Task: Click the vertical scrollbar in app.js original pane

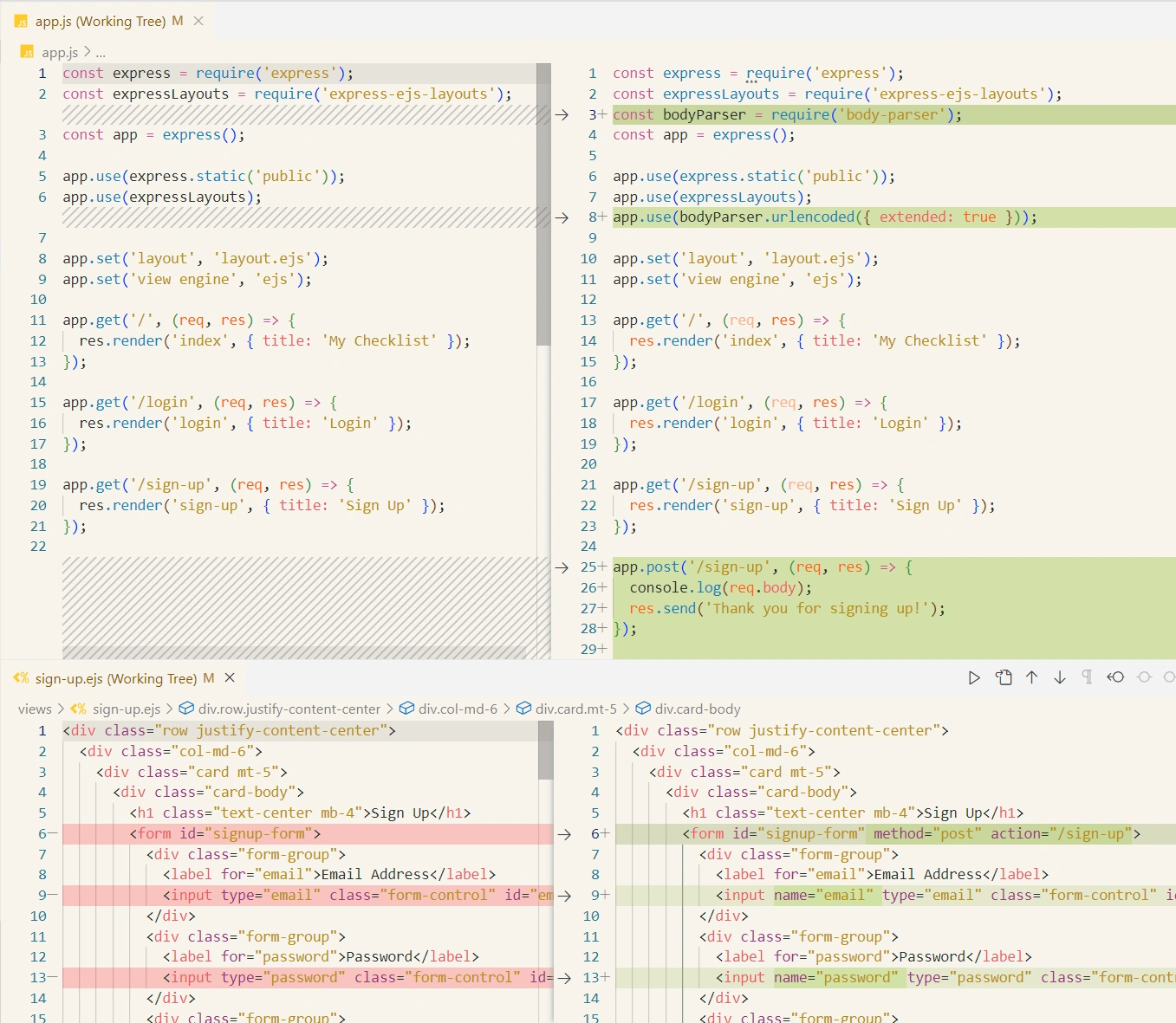Action: point(543,204)
